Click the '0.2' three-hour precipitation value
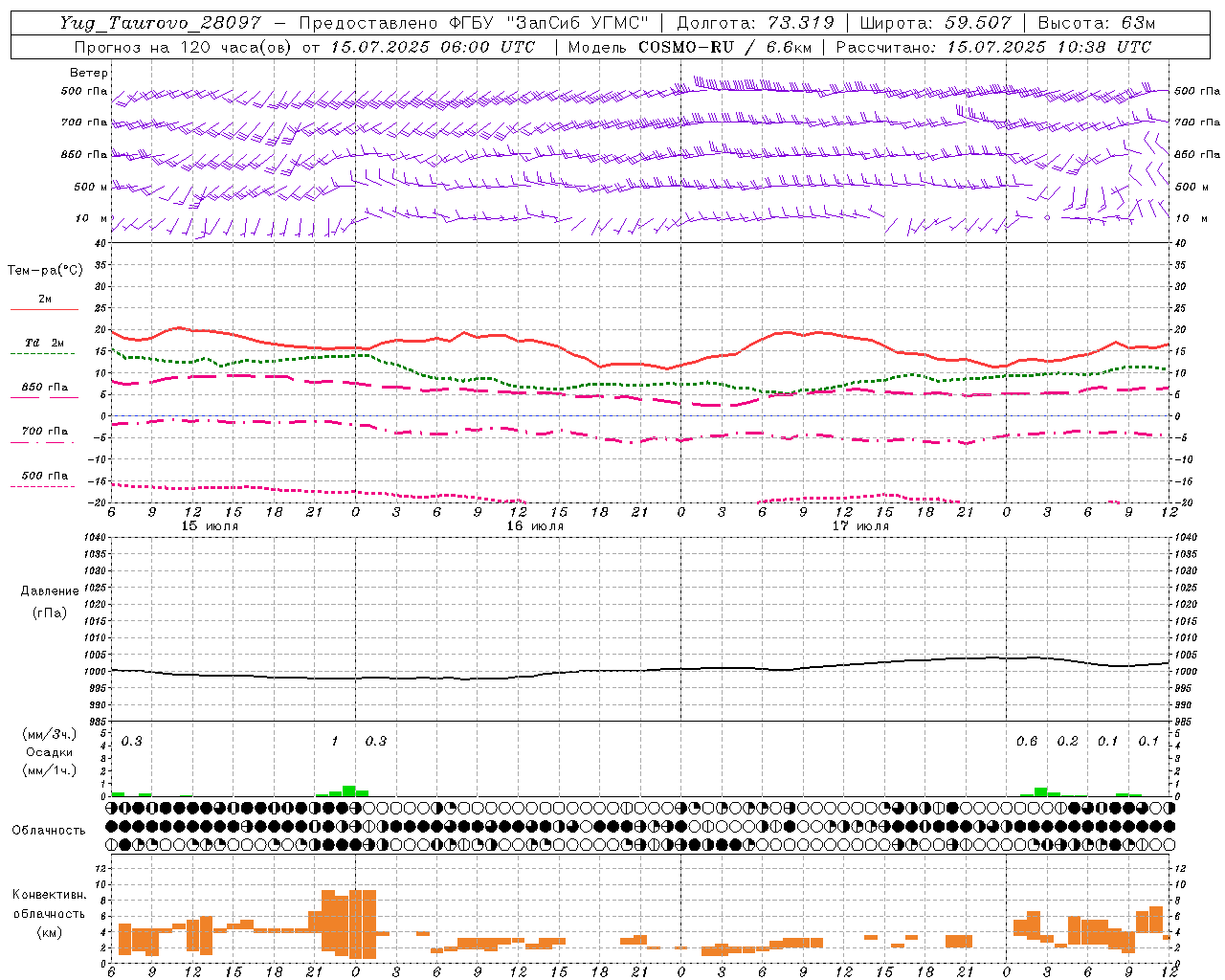 [1067, 742]
